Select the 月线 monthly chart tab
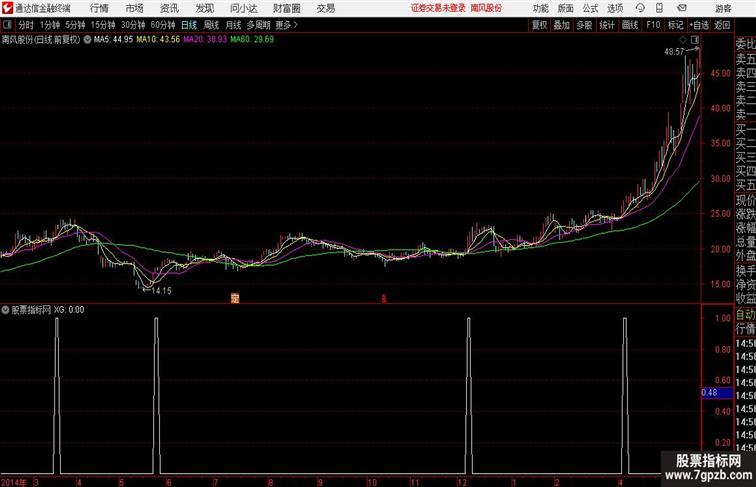This screenshot has width=756, height=487. click(x=233, y=25)
